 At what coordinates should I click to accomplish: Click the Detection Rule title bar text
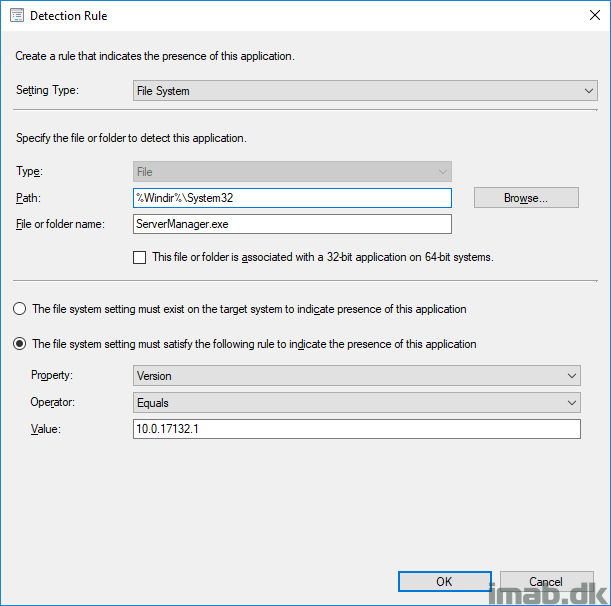(x=69, y=16)
